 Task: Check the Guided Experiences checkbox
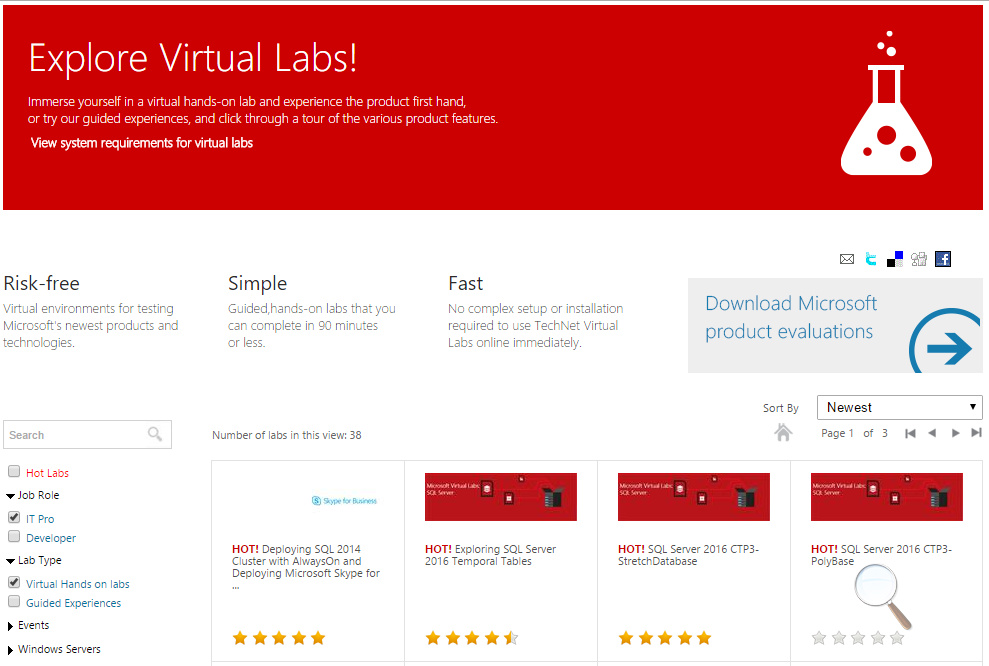pos(14,601)
